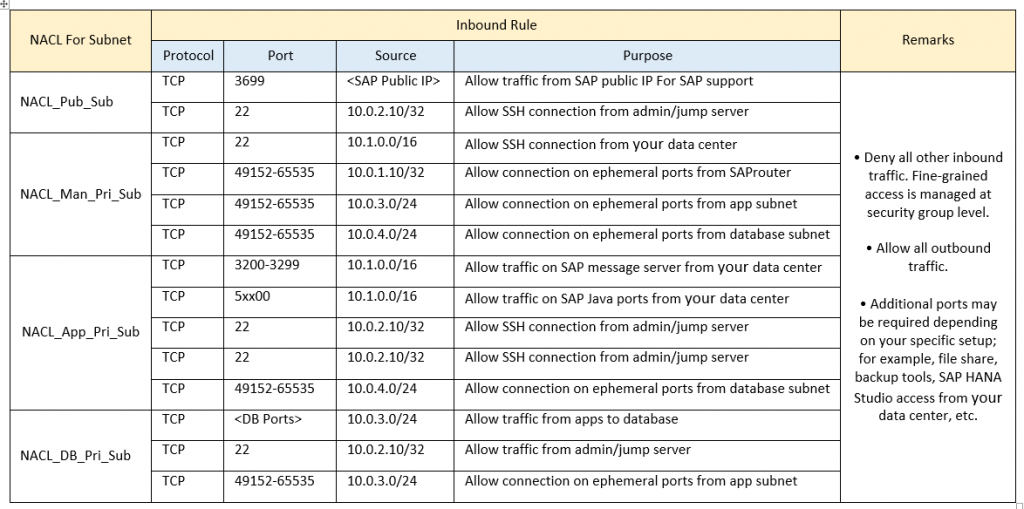
Task: Click the NACL_DB_Pri_Sub cell
Action: click(x=80, y=456)
